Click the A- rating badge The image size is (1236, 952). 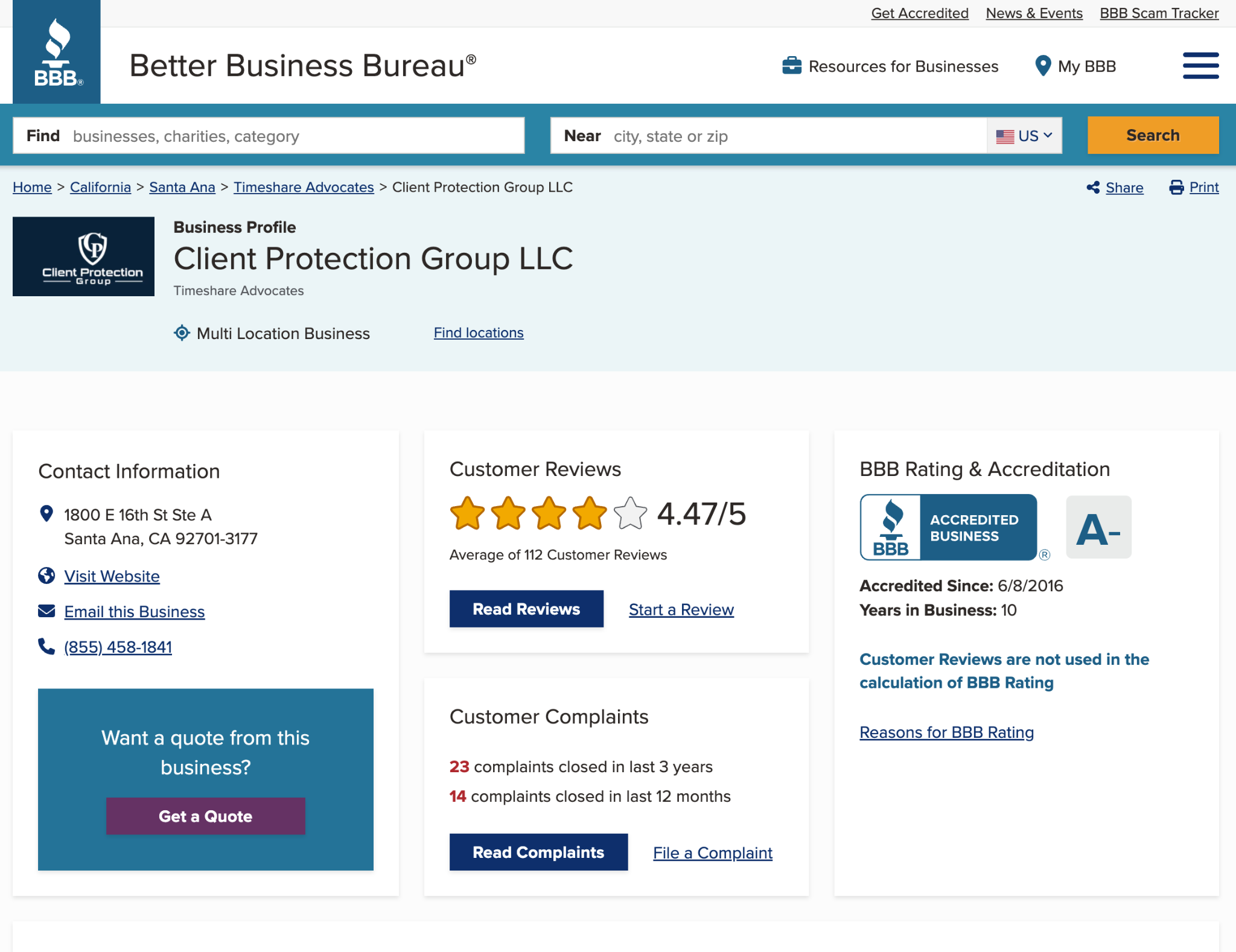[x=1098, y=527]
